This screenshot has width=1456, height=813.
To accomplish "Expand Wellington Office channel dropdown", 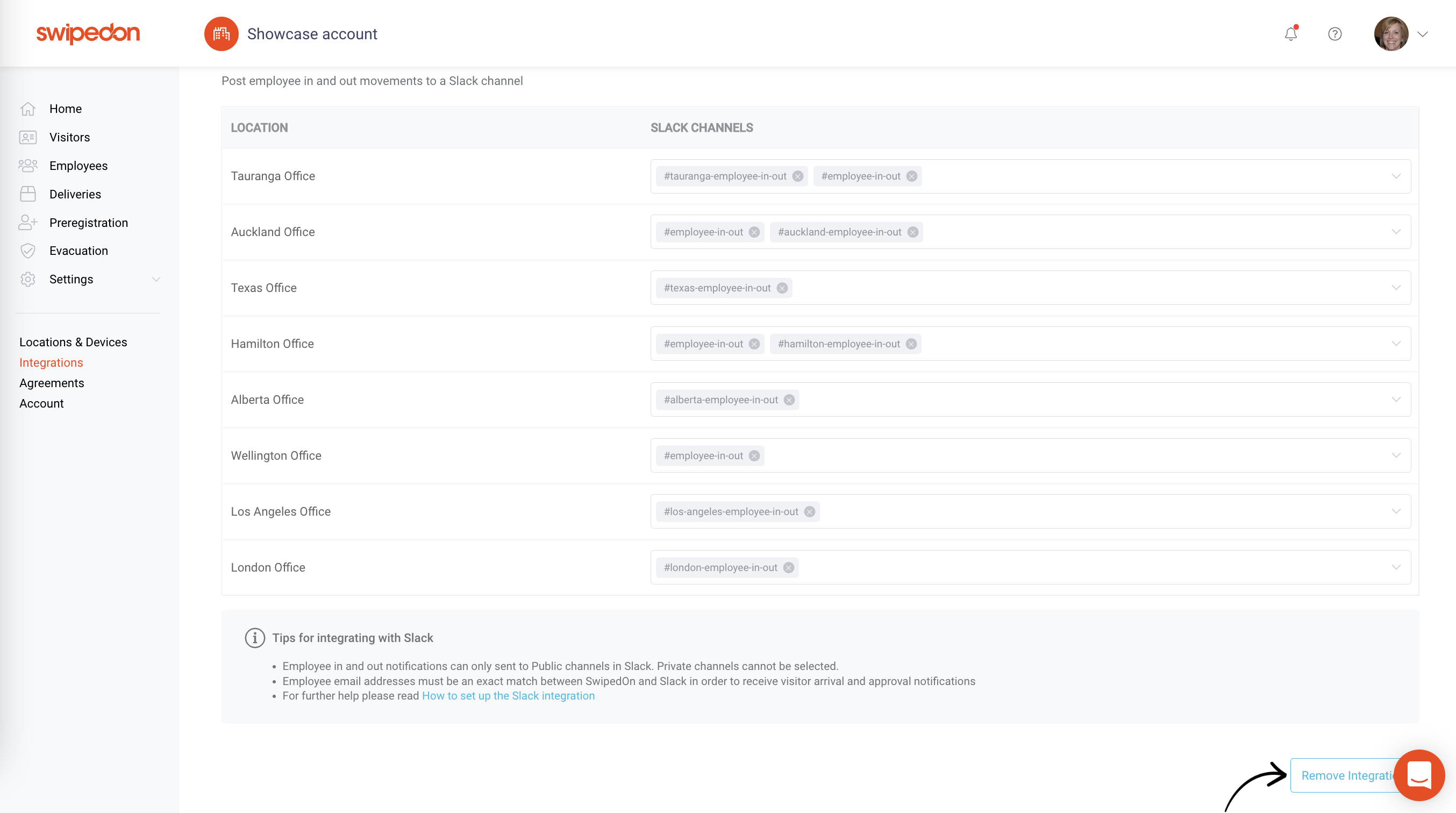I will 1396,455.
